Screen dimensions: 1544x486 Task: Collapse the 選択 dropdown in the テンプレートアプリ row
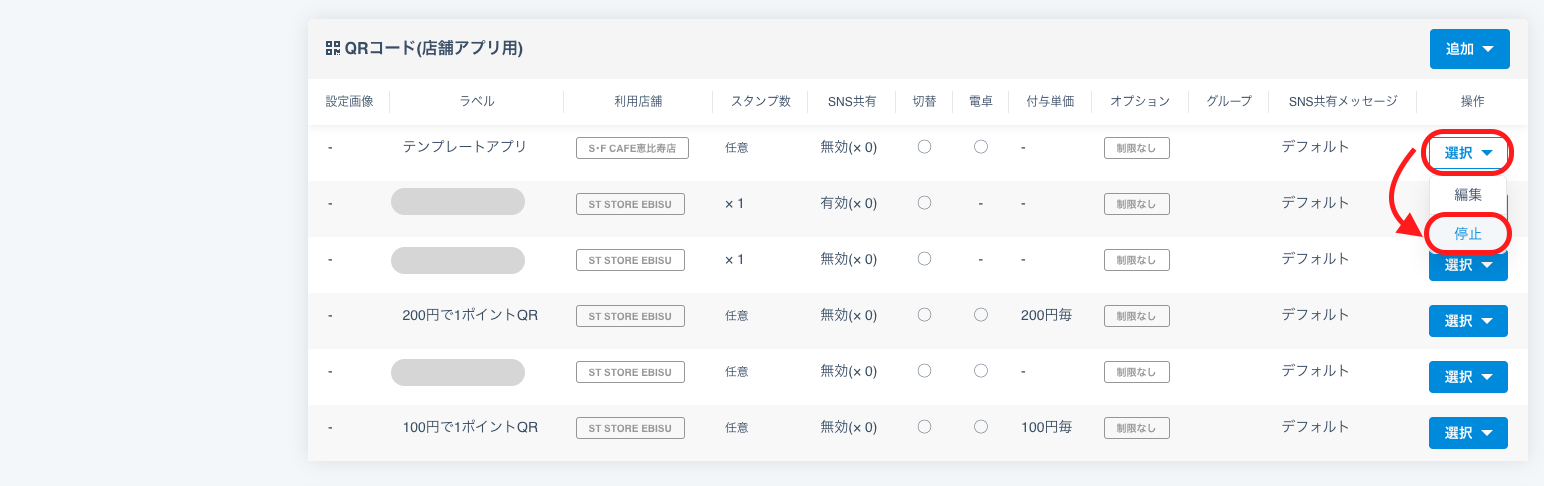(1468, 153)
